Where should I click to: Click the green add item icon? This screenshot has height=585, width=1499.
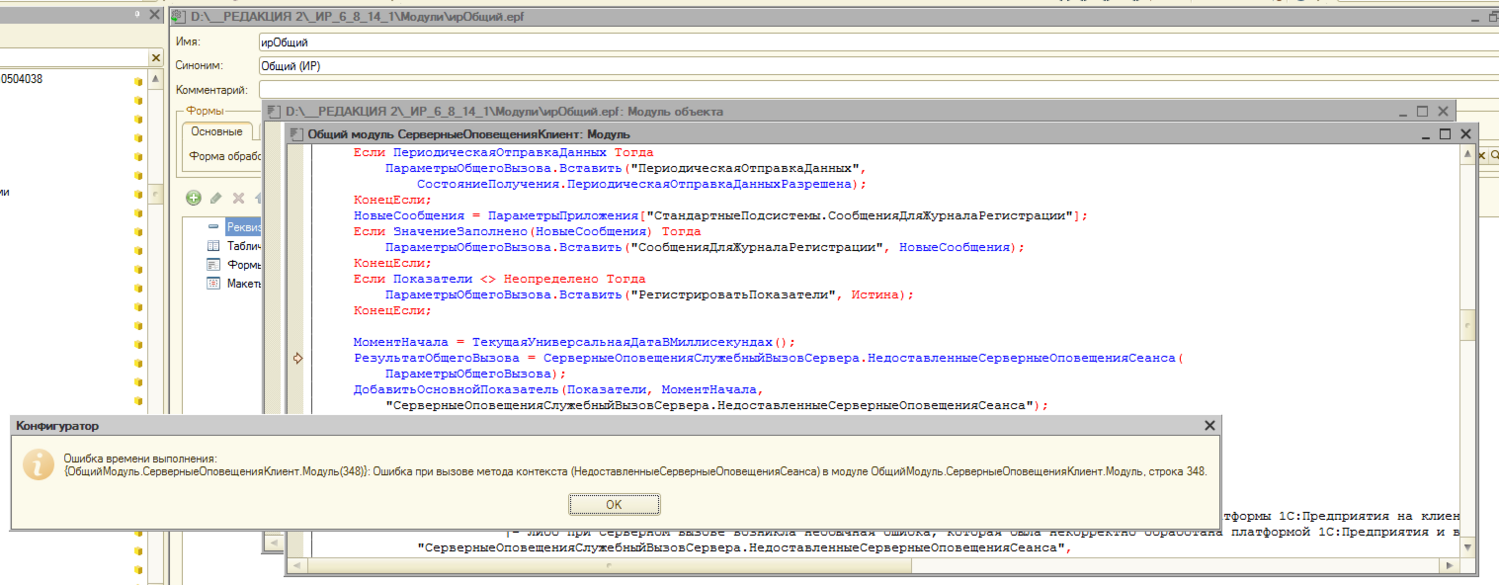click(x=194, y=199)
